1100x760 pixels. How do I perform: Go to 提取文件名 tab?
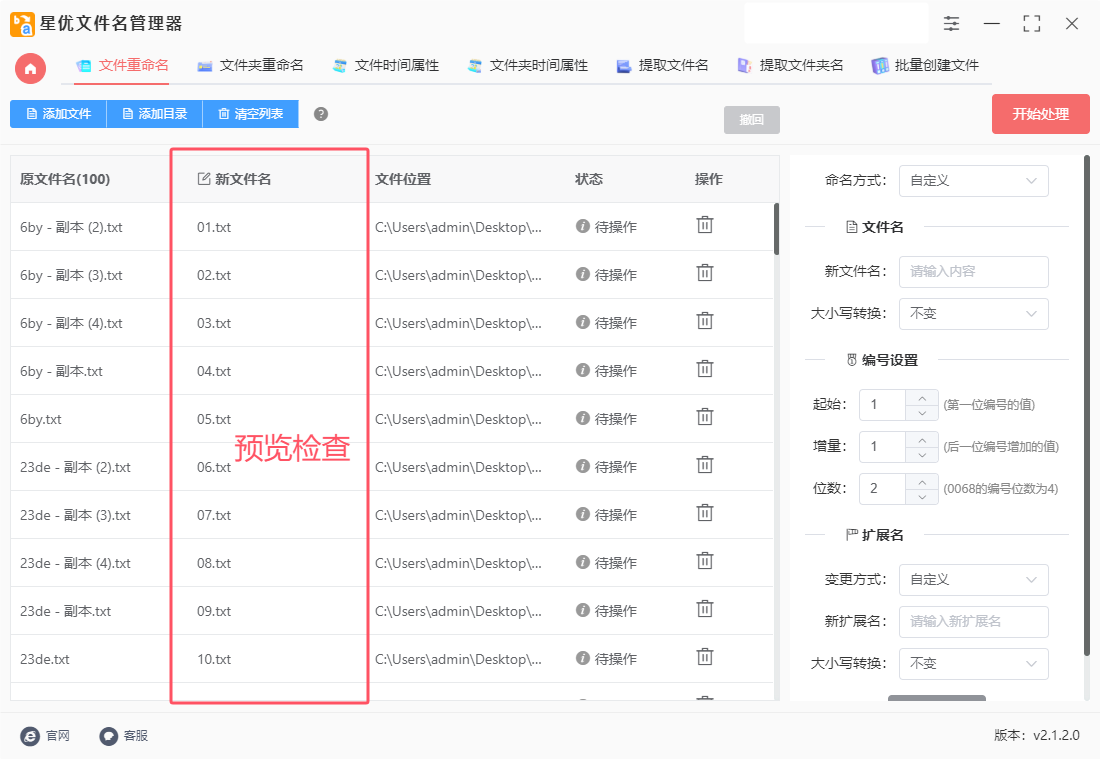pyautogui.click(x=662, y=66)
